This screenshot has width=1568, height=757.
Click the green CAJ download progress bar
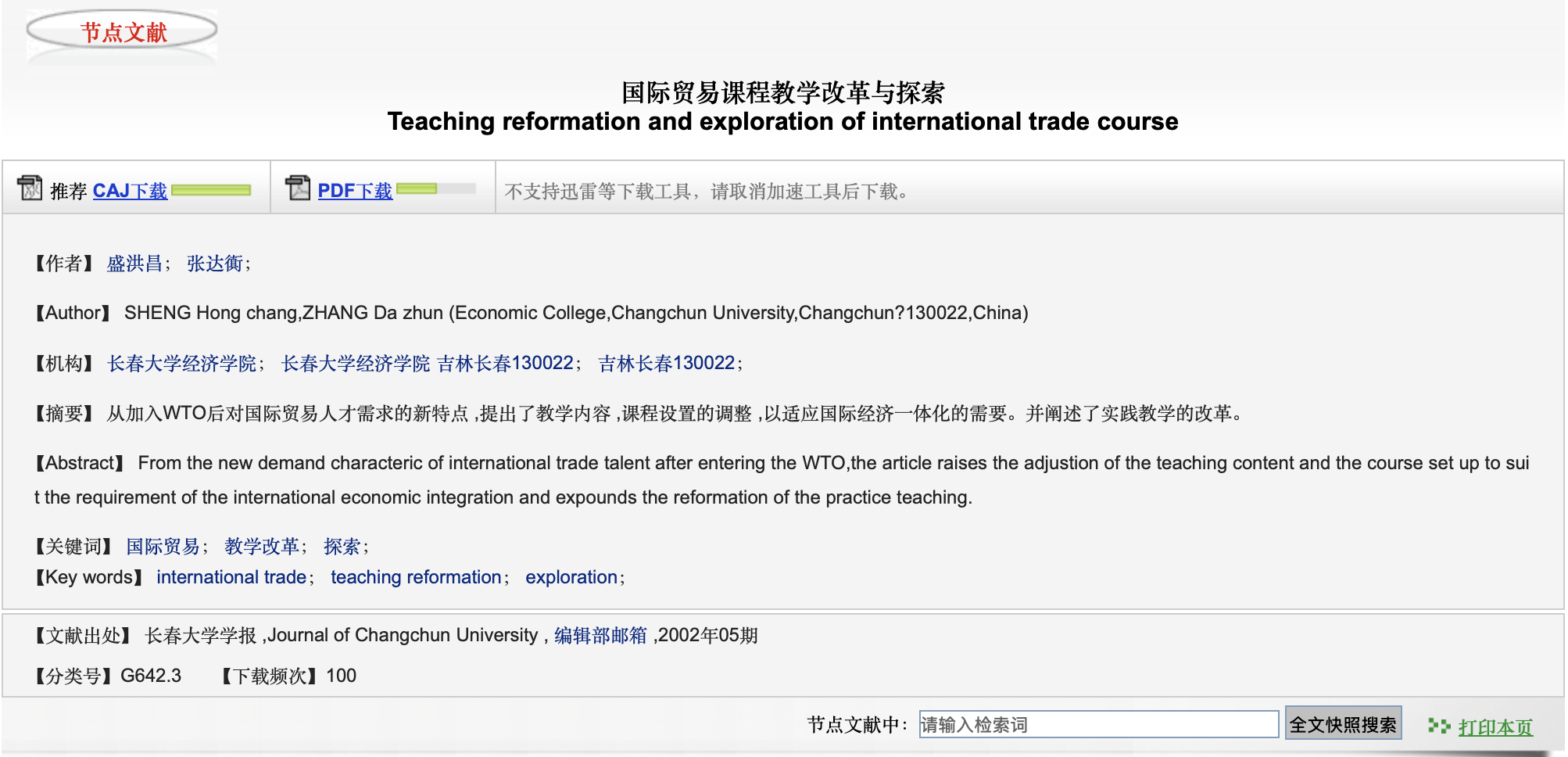tap(211, 190)
